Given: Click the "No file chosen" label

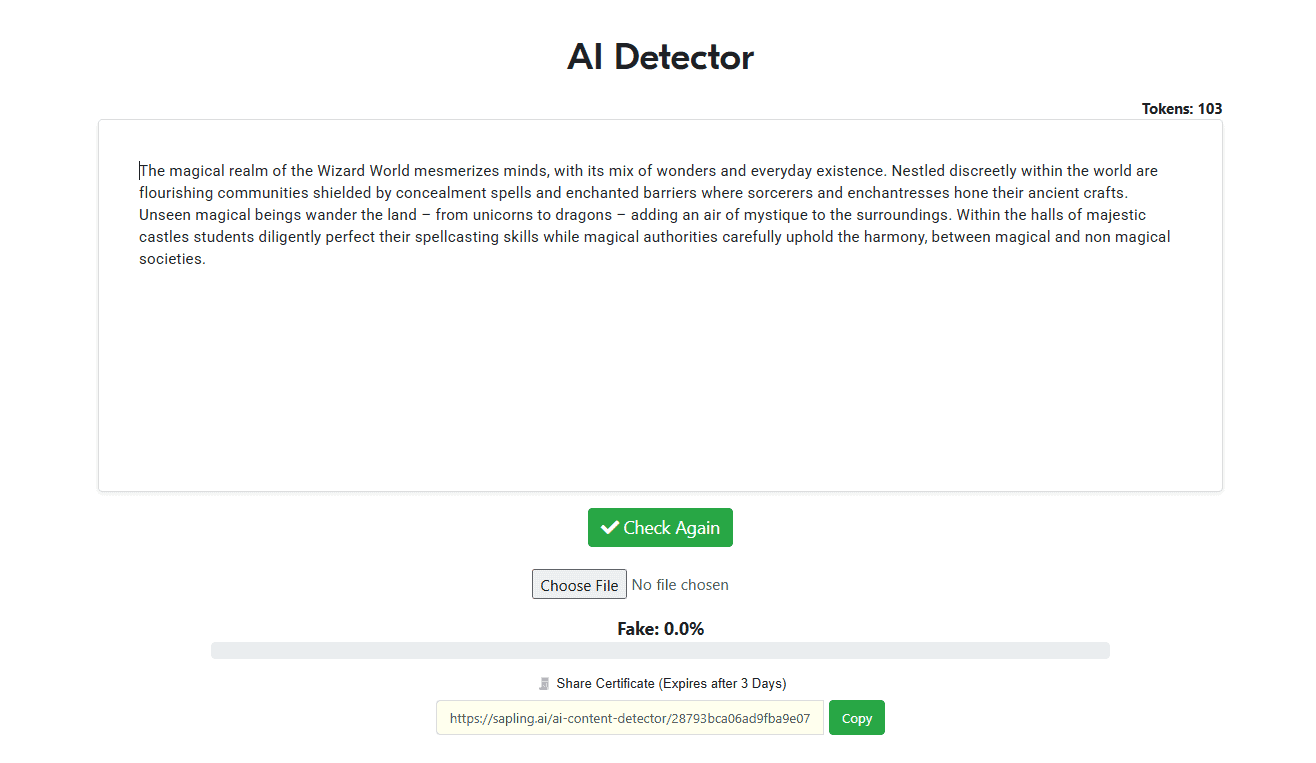Looking at the screenshot, I should [x=680, y=585].
